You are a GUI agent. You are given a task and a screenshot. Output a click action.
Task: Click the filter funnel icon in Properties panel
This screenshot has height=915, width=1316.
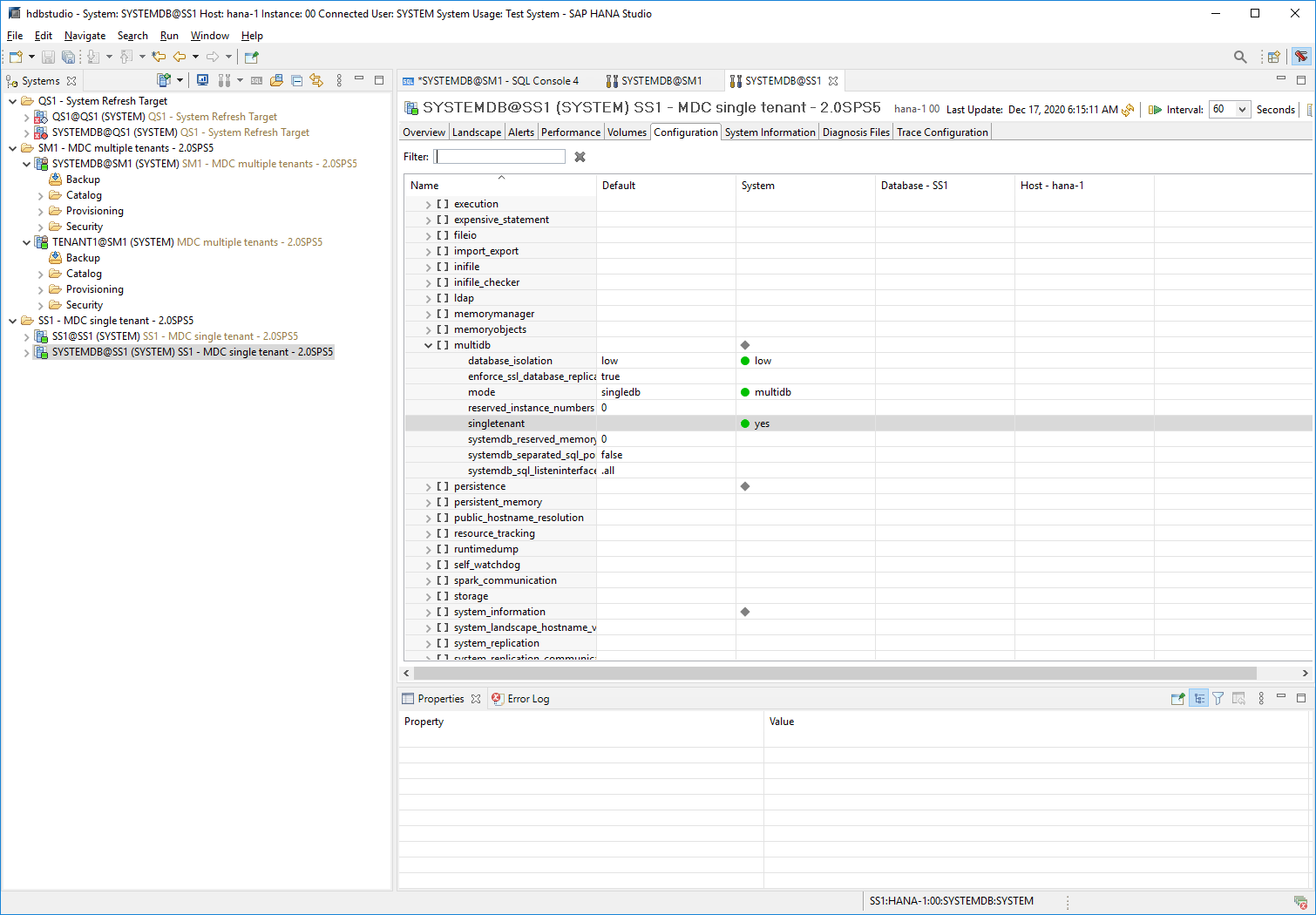(x=1218, y=699)
